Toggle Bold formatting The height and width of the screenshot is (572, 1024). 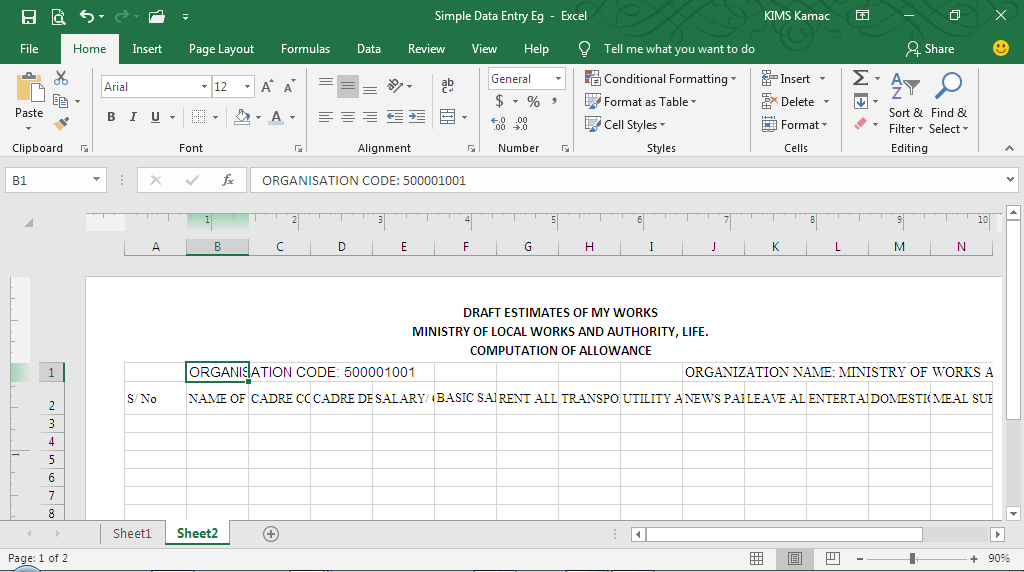pyautogui.click(x=111, y=117)
